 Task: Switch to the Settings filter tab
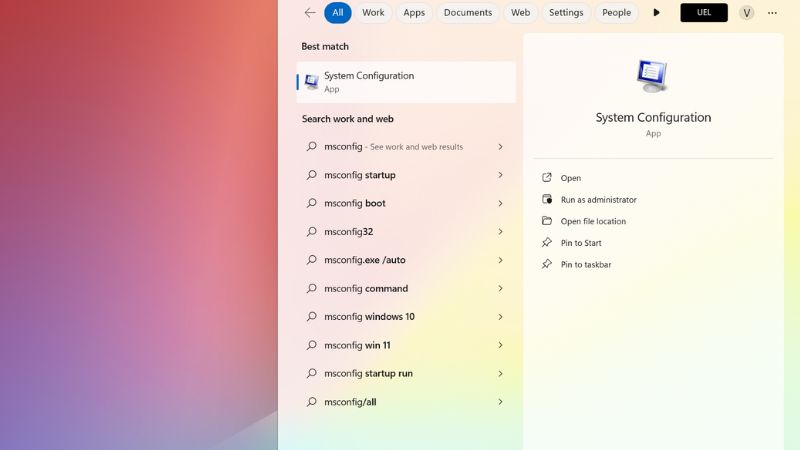[566, 13]
